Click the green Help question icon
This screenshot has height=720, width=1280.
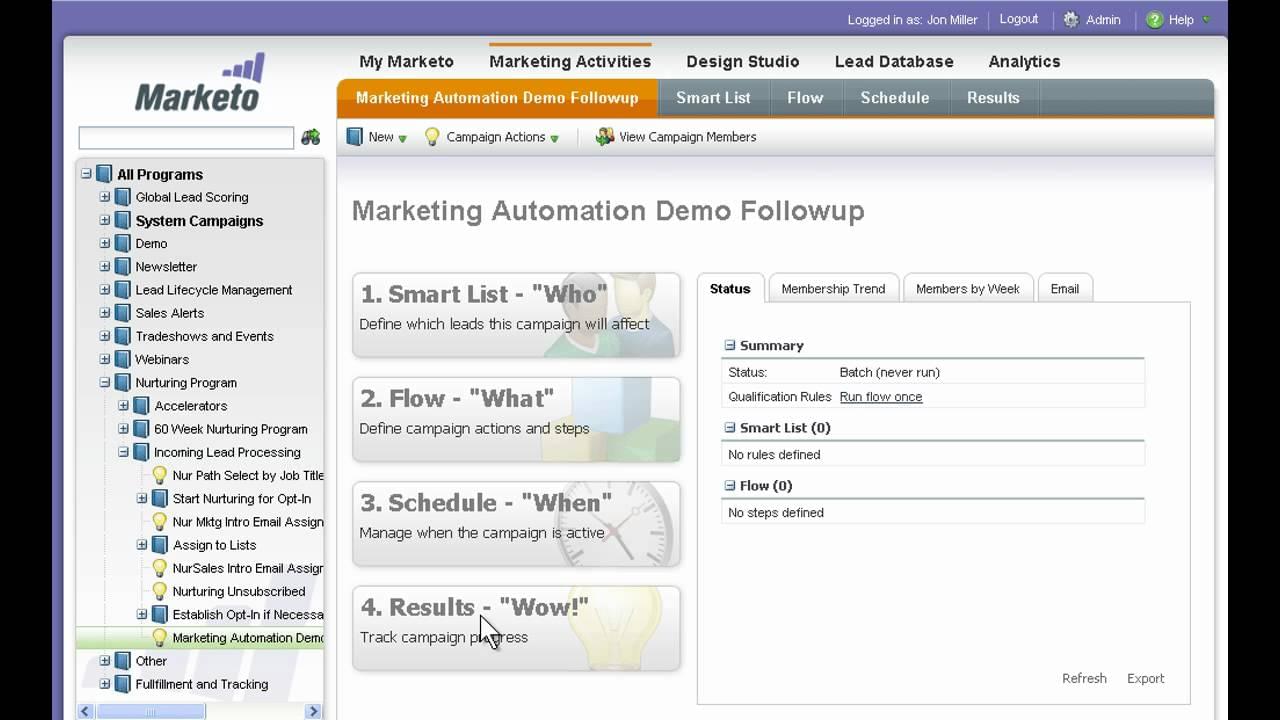1155,20
